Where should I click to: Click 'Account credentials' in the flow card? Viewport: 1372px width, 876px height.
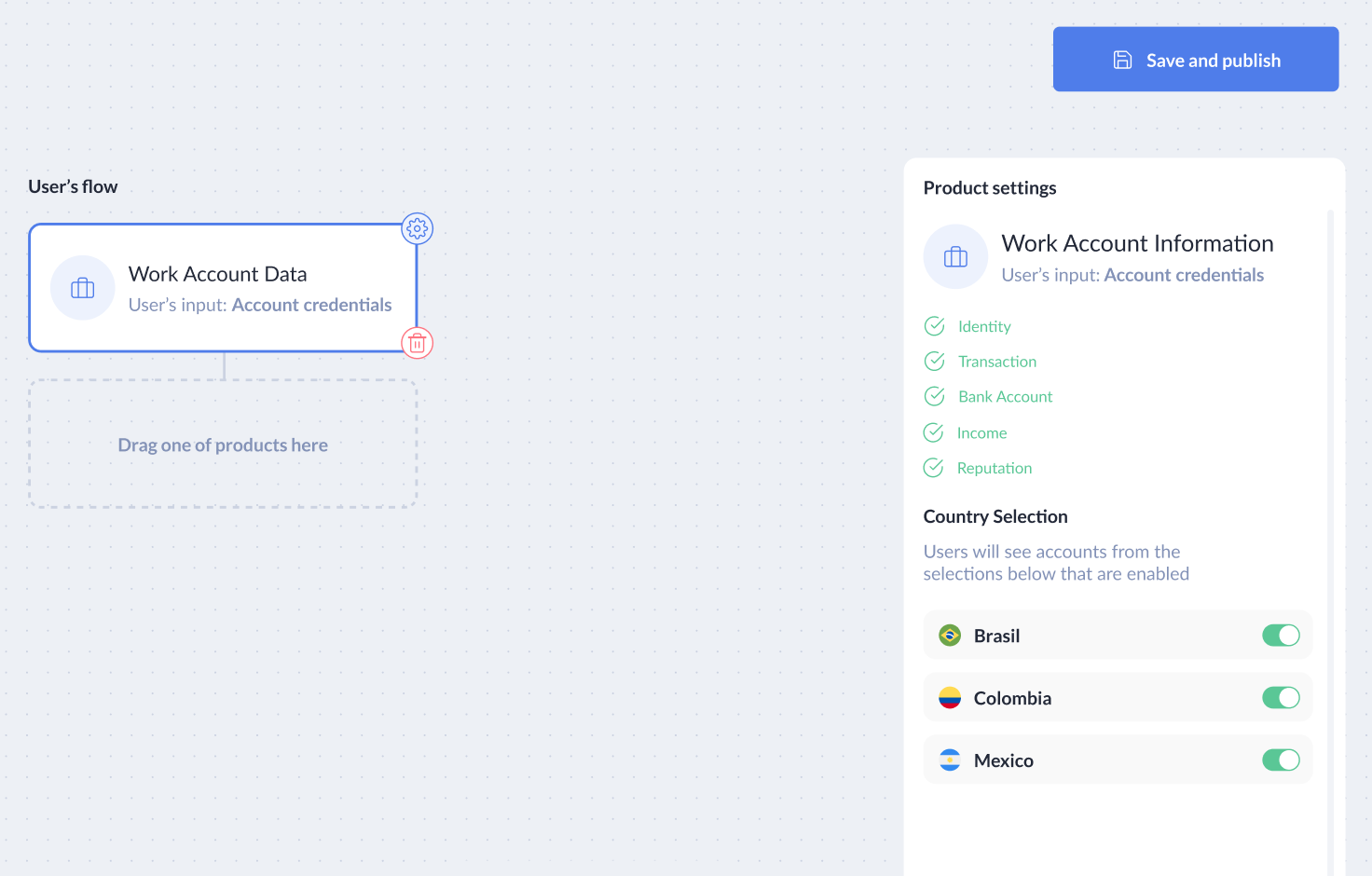[x=311, y=305]
